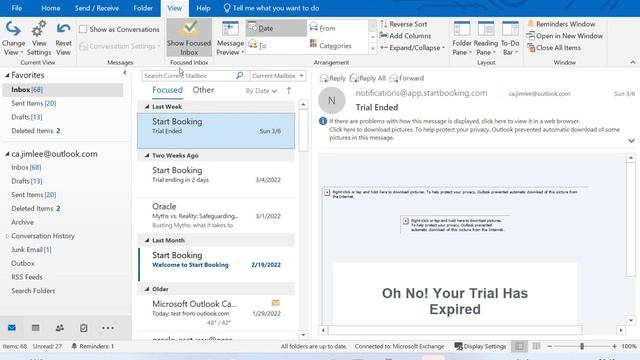Image resolution: width=640 pixels, height=360 pixels.
Task: Collapse the Older group
Action: click(147, 289)
